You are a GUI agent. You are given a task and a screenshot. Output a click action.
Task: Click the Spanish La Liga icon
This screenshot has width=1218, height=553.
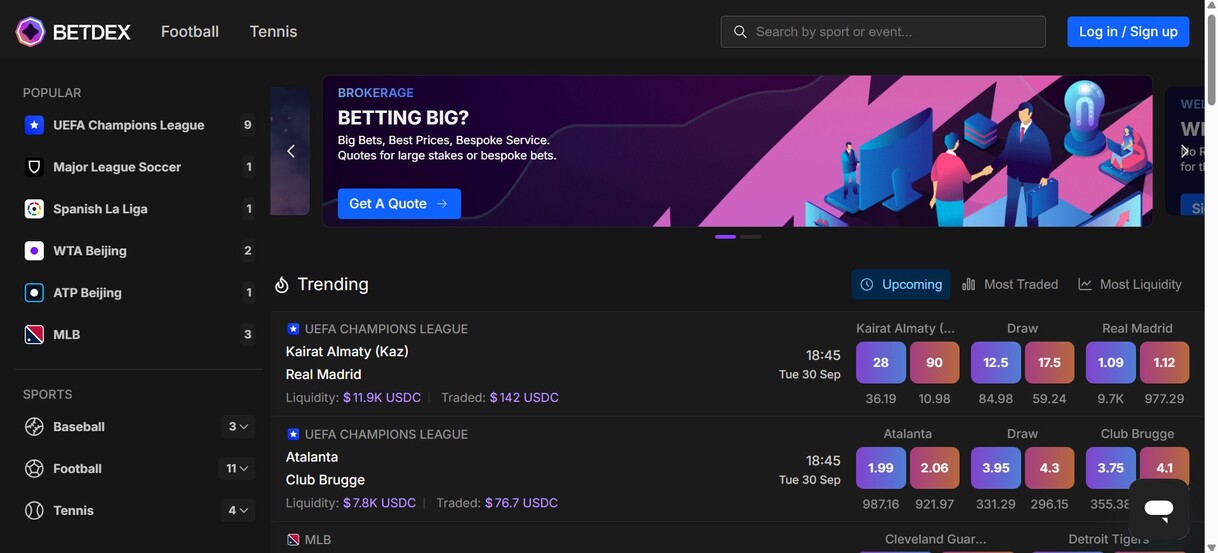34,209
